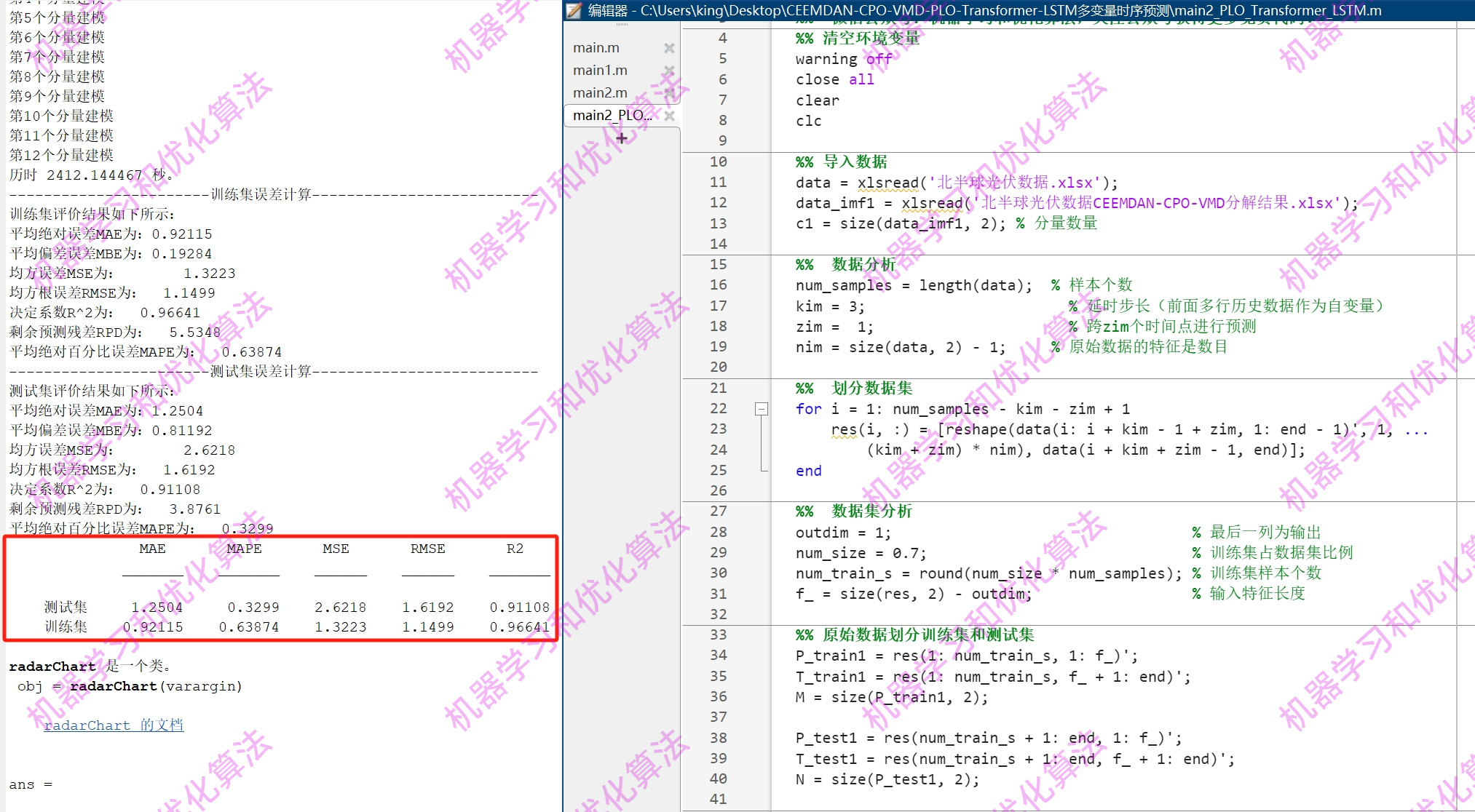1475x812 pixels.
Task: Click the bold radarChart class name link
Action: (52, 666)
